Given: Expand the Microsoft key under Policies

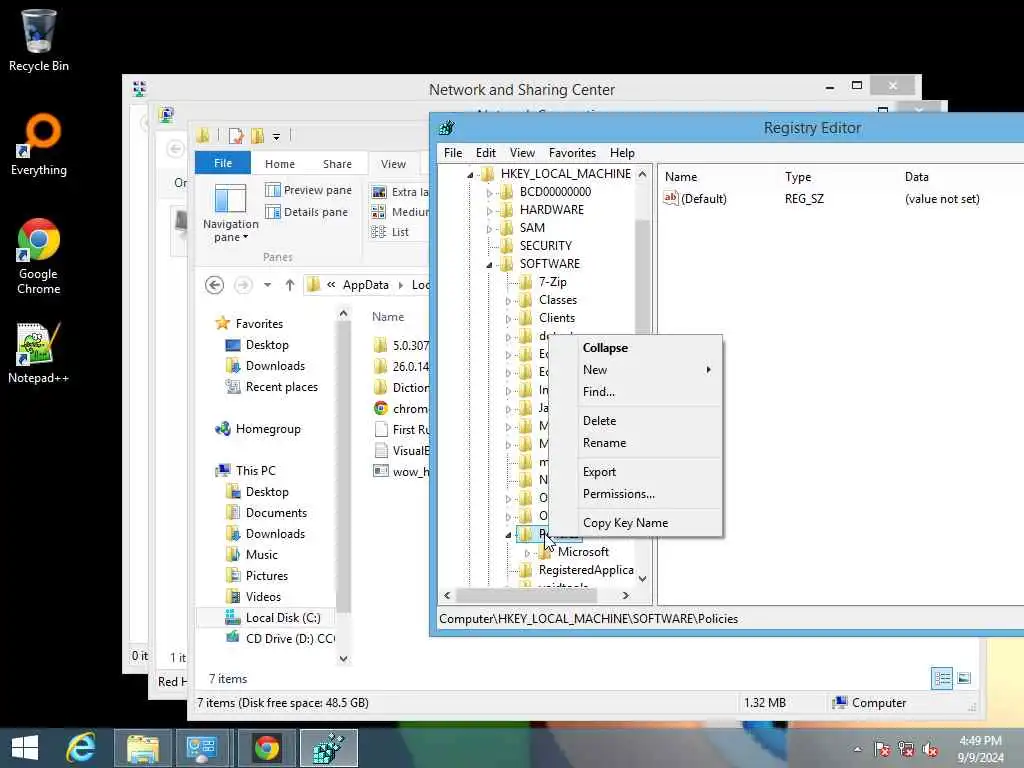Looking at the screenshot, I should [x=527, y=552].
